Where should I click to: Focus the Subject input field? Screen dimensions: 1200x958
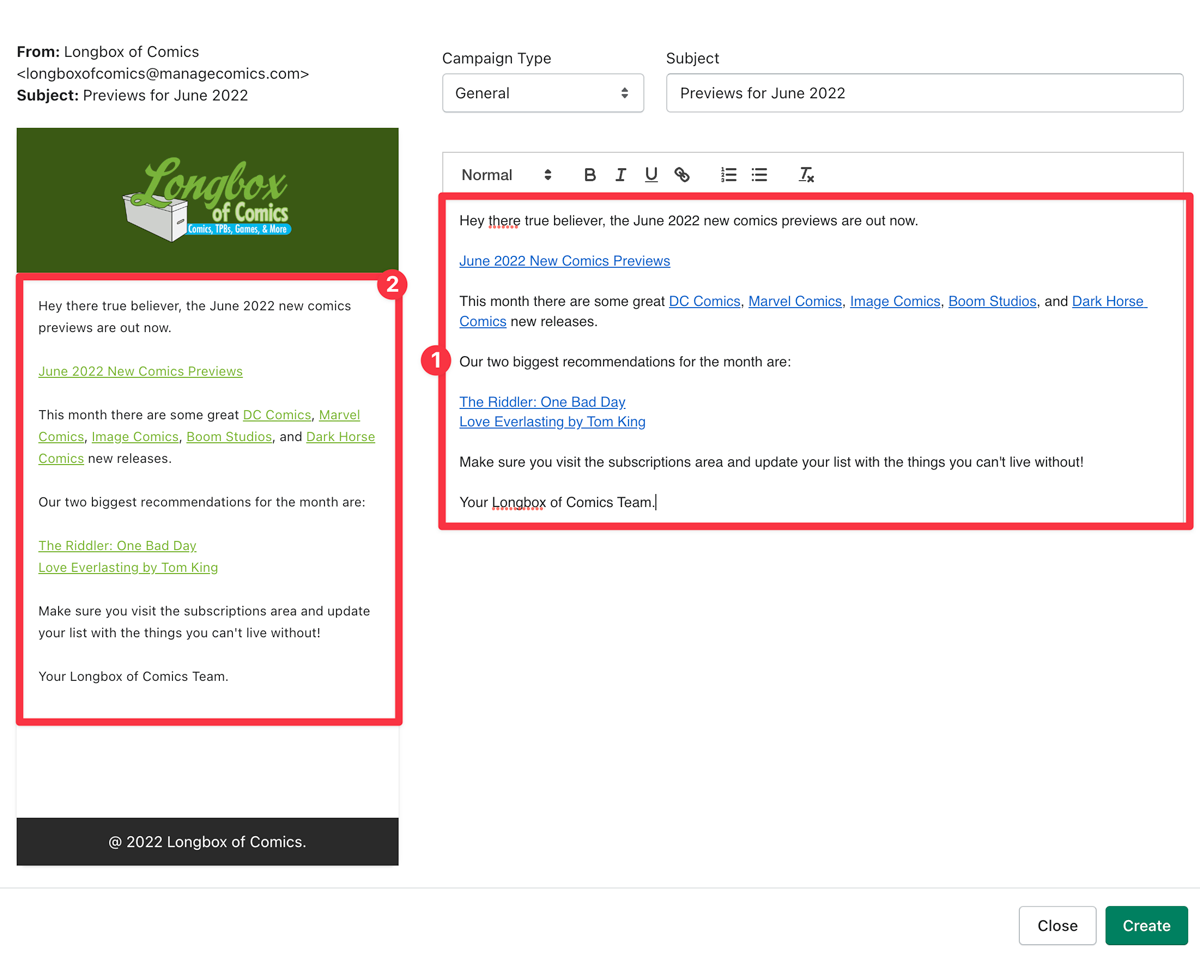pyautogui.click(x=925, y=93)
